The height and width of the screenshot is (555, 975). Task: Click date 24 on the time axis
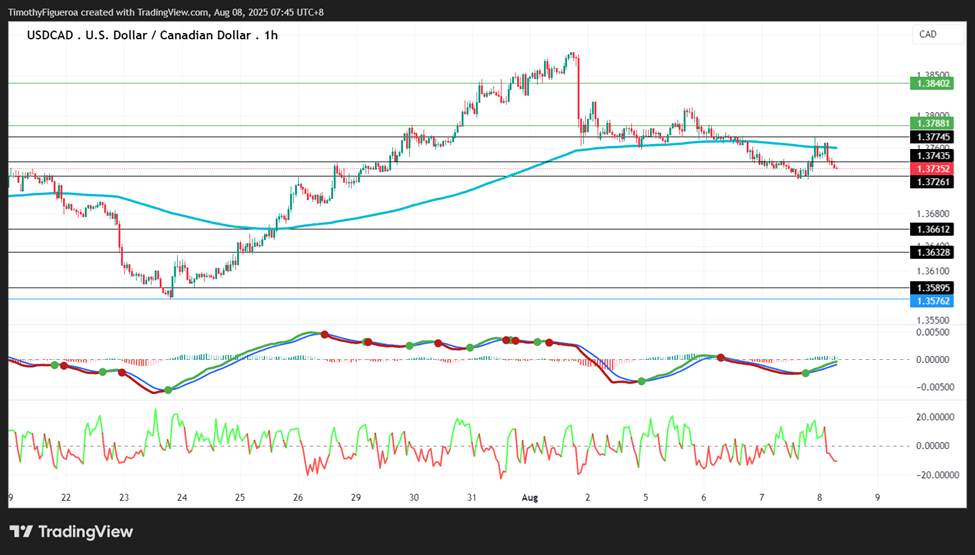(182, 498)
